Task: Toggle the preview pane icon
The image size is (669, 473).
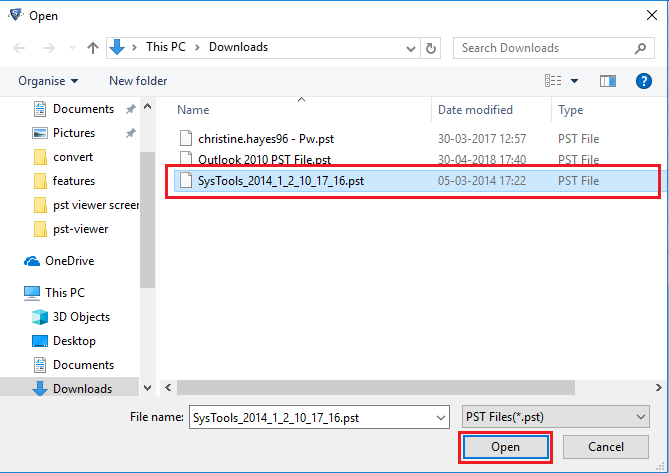Action: (x=608, y=81)
